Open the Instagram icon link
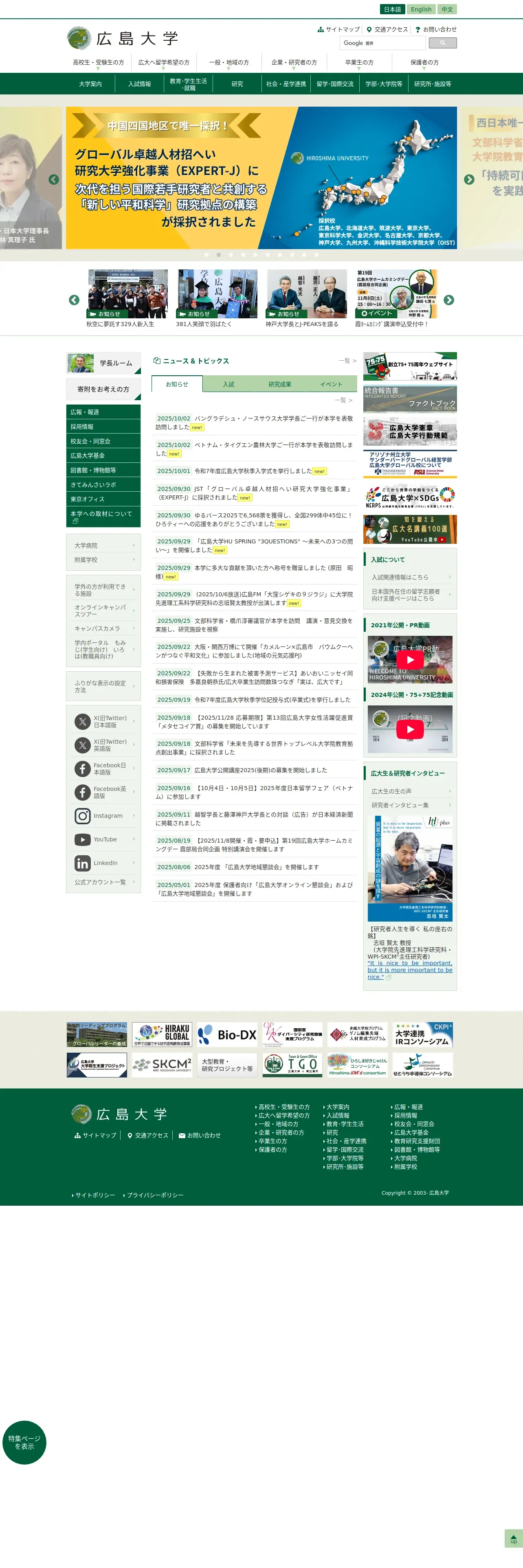The image size is (523, 1568). [82, 816]
